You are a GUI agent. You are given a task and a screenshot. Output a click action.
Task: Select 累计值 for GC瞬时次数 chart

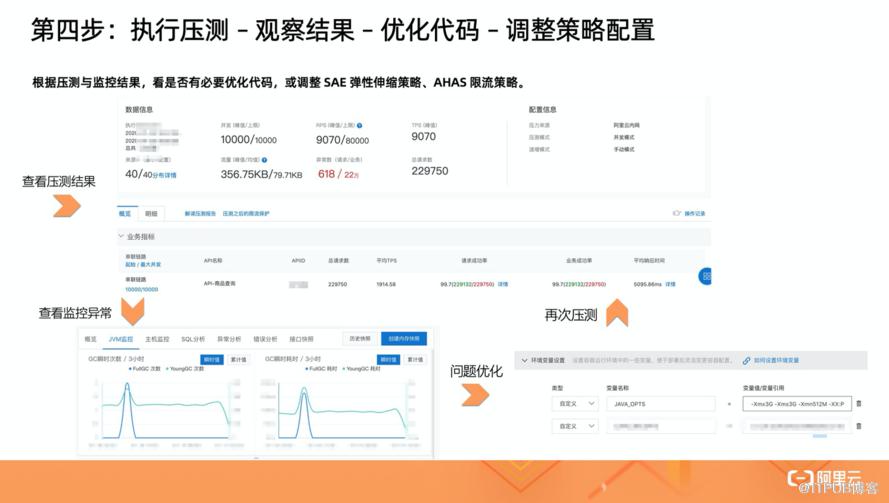point(238,360)
